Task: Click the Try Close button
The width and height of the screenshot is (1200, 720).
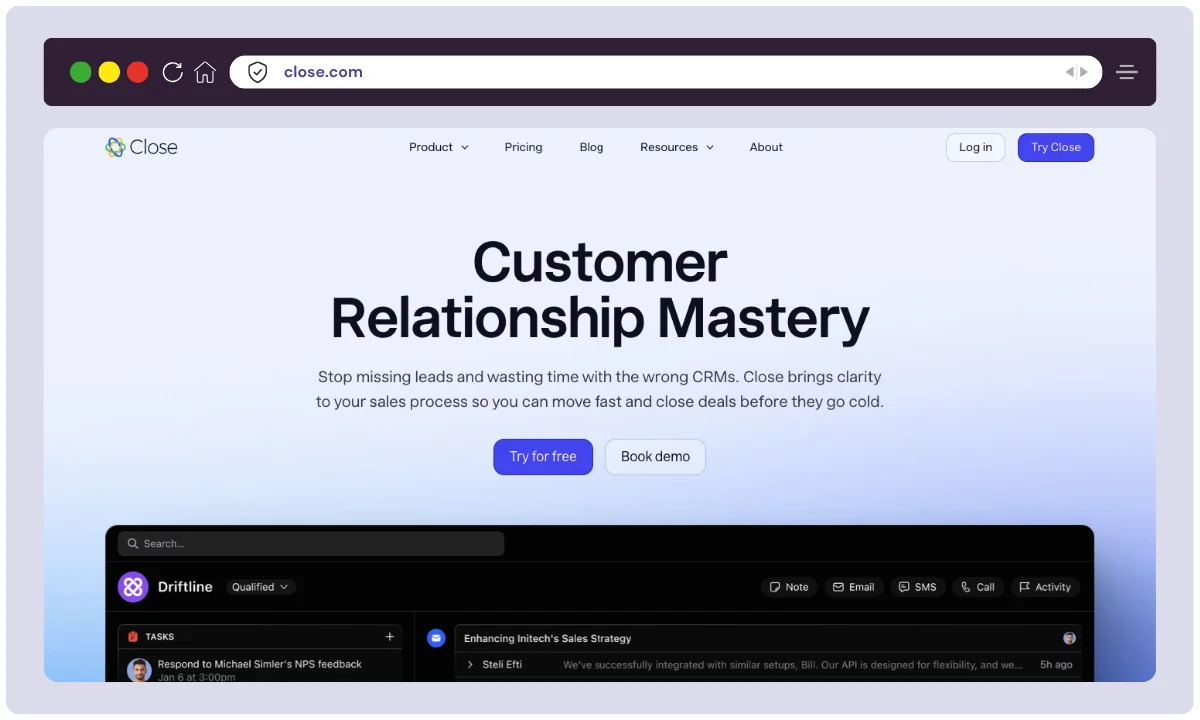Action: click(x=1056, y=147)
